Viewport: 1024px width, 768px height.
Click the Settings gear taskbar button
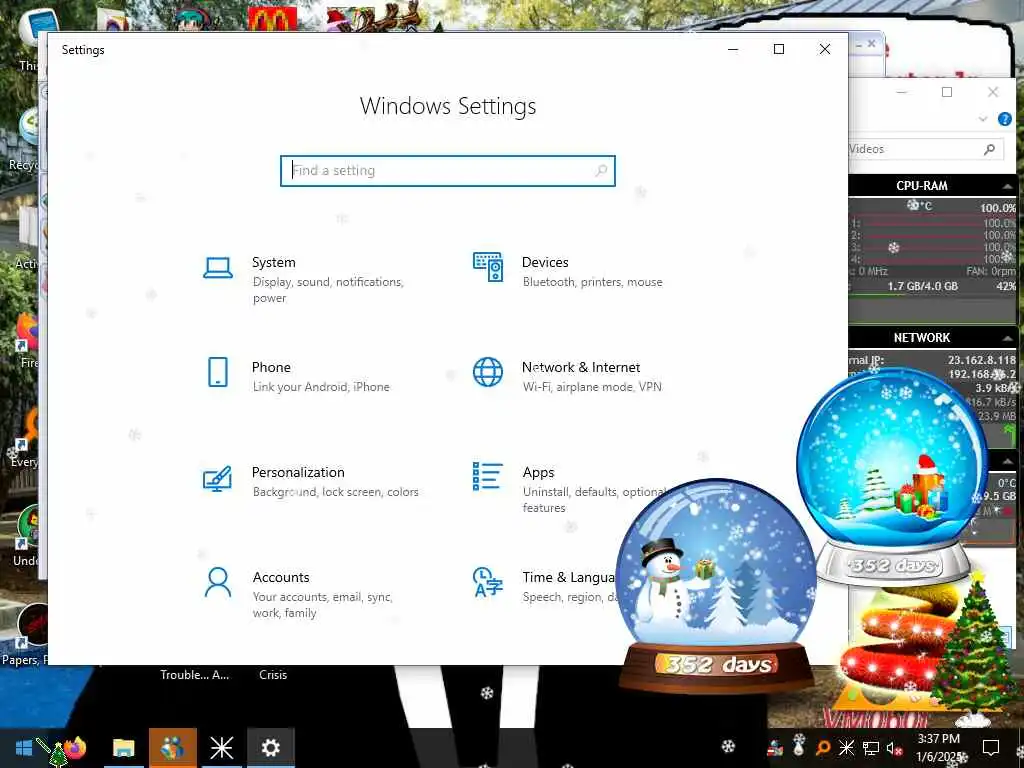click(x=270, y=748)
